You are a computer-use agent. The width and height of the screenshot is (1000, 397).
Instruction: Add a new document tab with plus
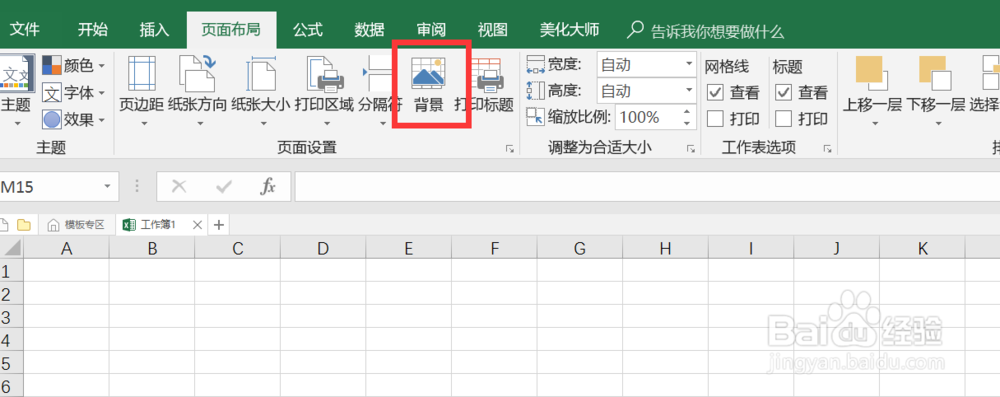tap(219, 225)
